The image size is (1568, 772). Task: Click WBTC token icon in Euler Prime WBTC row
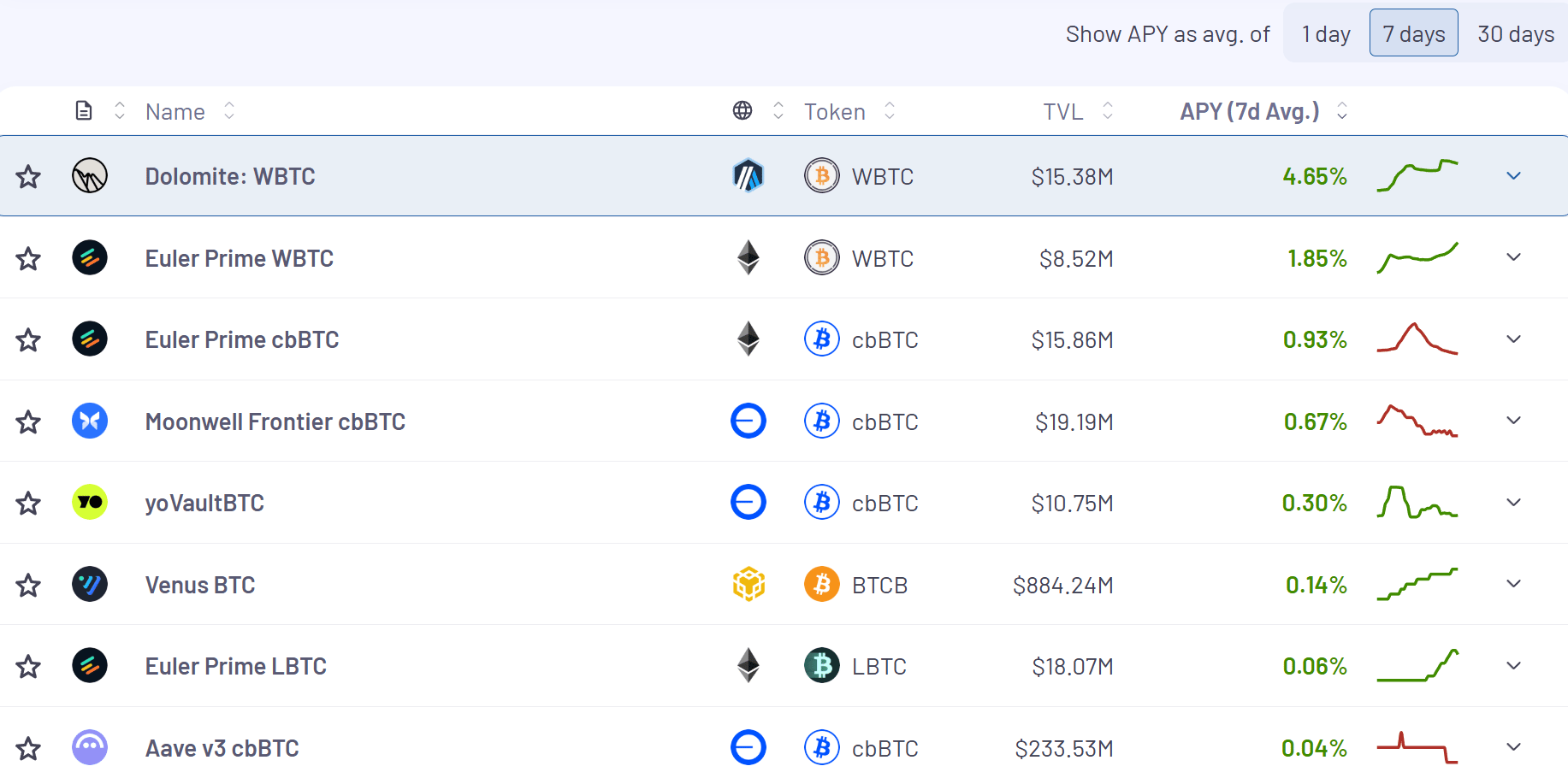click(x=822, y=257)
